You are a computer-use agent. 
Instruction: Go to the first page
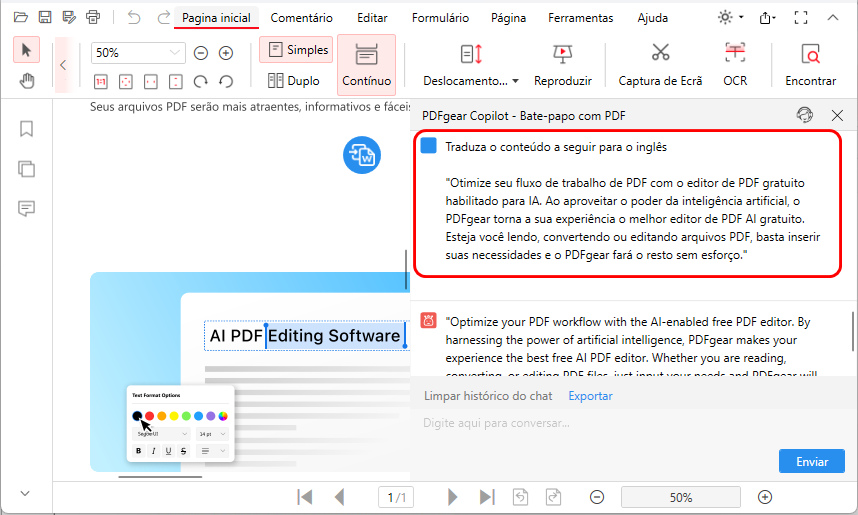click(x=305, y=497)
